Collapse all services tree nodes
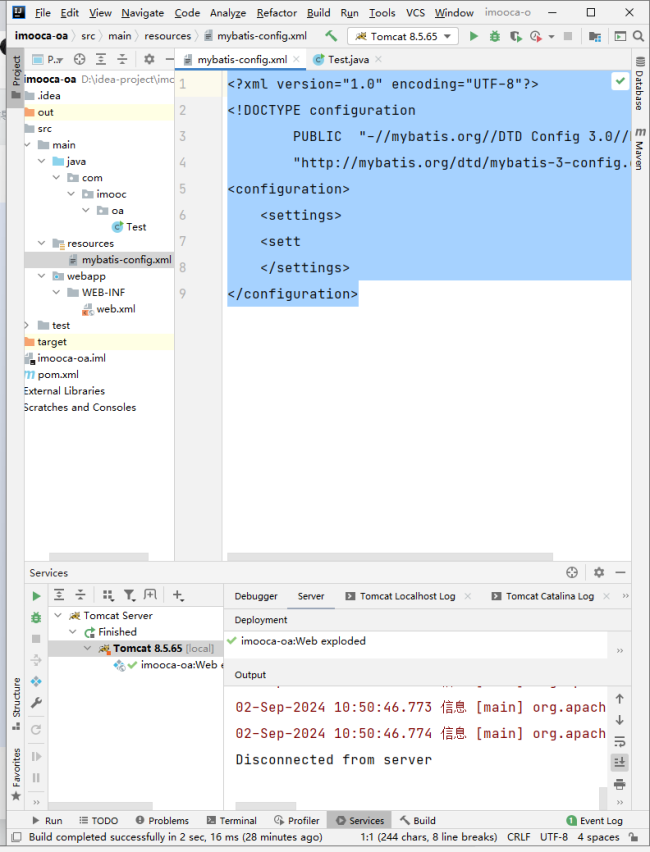Screen dimensions: 650x852 point(80,596)
